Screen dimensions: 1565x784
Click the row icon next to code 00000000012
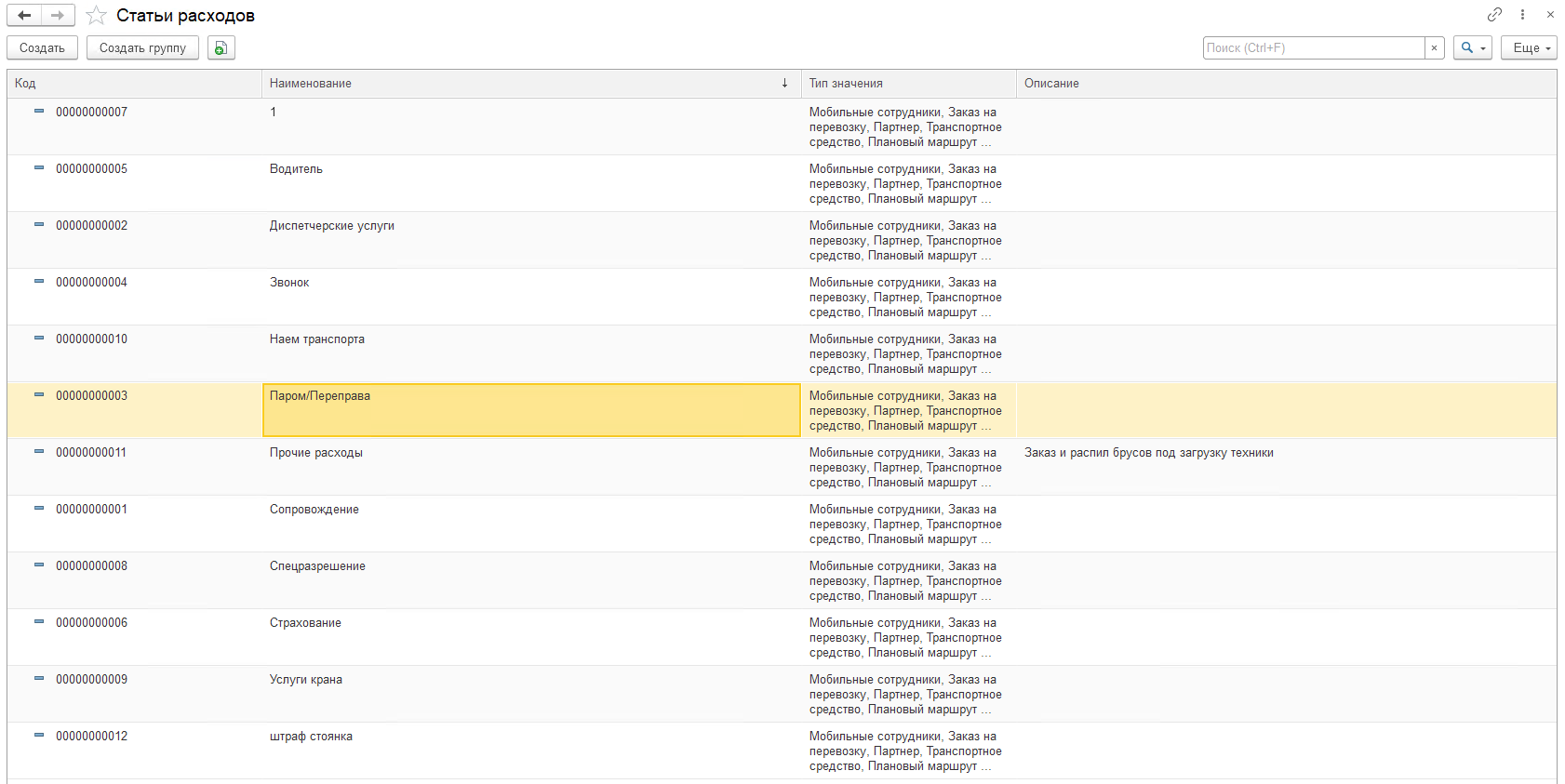click(39, 736)
